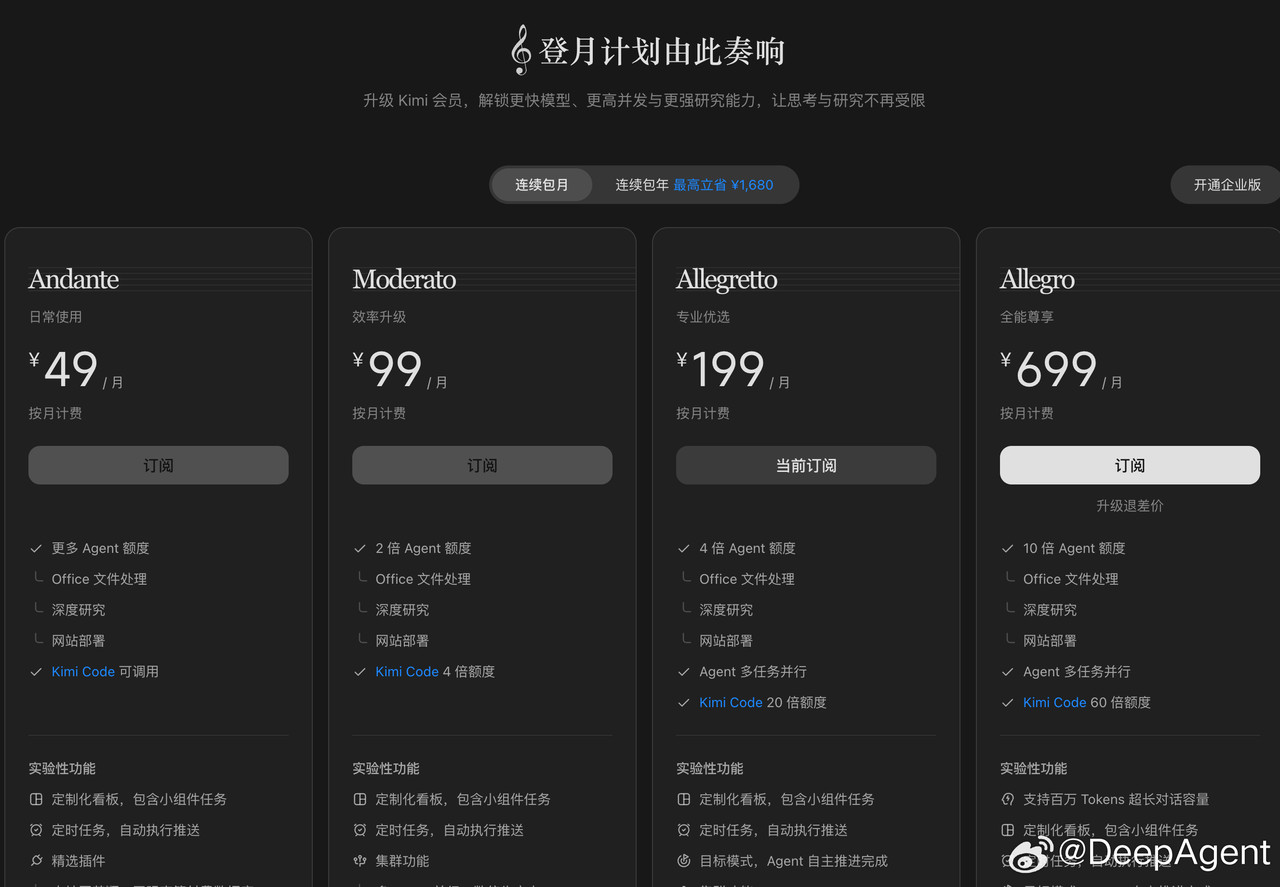This screenshot has height=887, width=1280.
Task: Click the Moderato plan title
Action: pyautogui.click(x=404, y=279)
